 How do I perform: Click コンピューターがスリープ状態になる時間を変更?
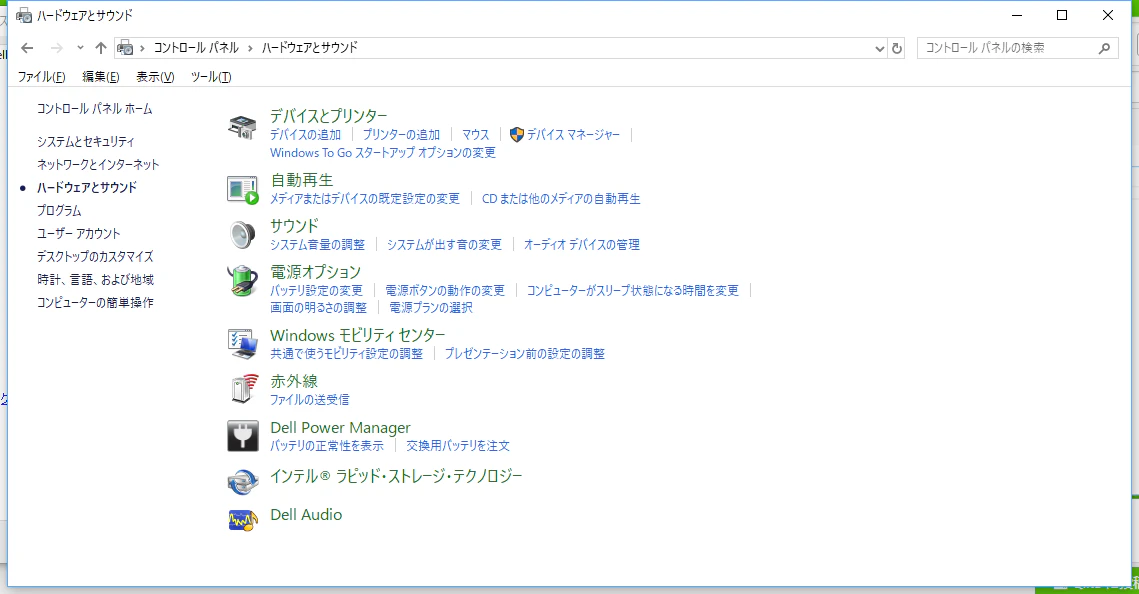(x=633, y=290)
